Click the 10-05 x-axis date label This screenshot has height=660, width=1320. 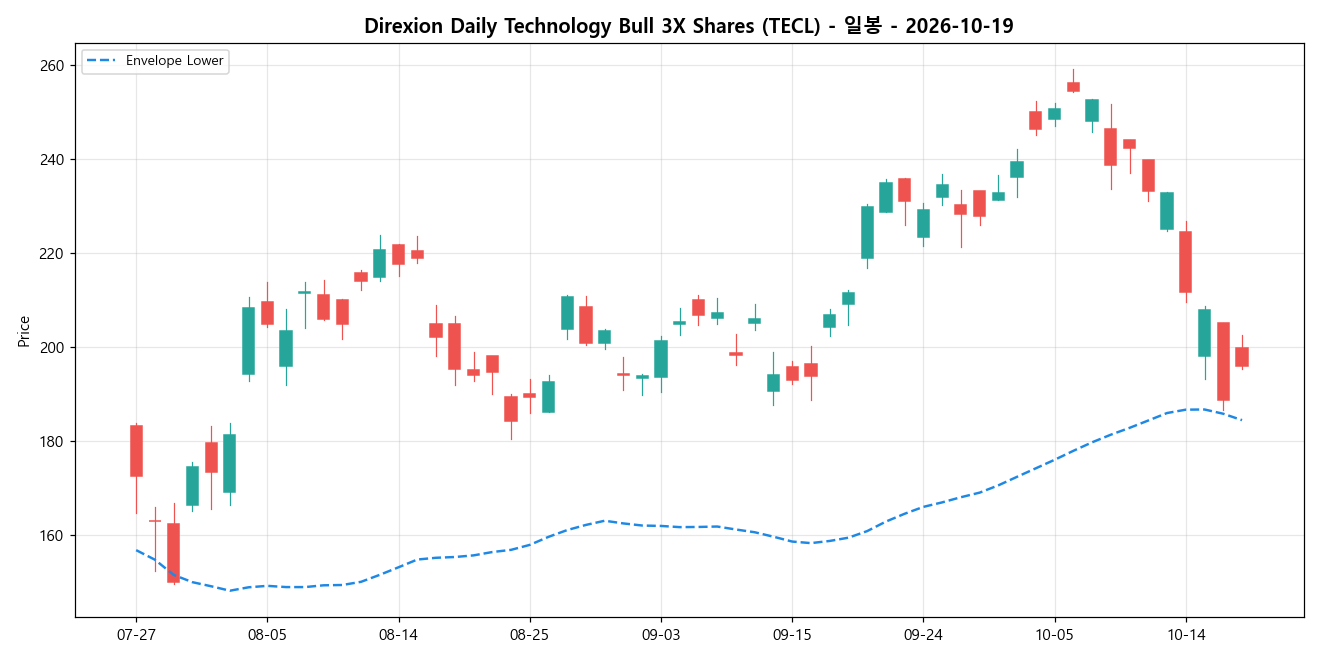pyautogui.click(x=1054, y=634)
